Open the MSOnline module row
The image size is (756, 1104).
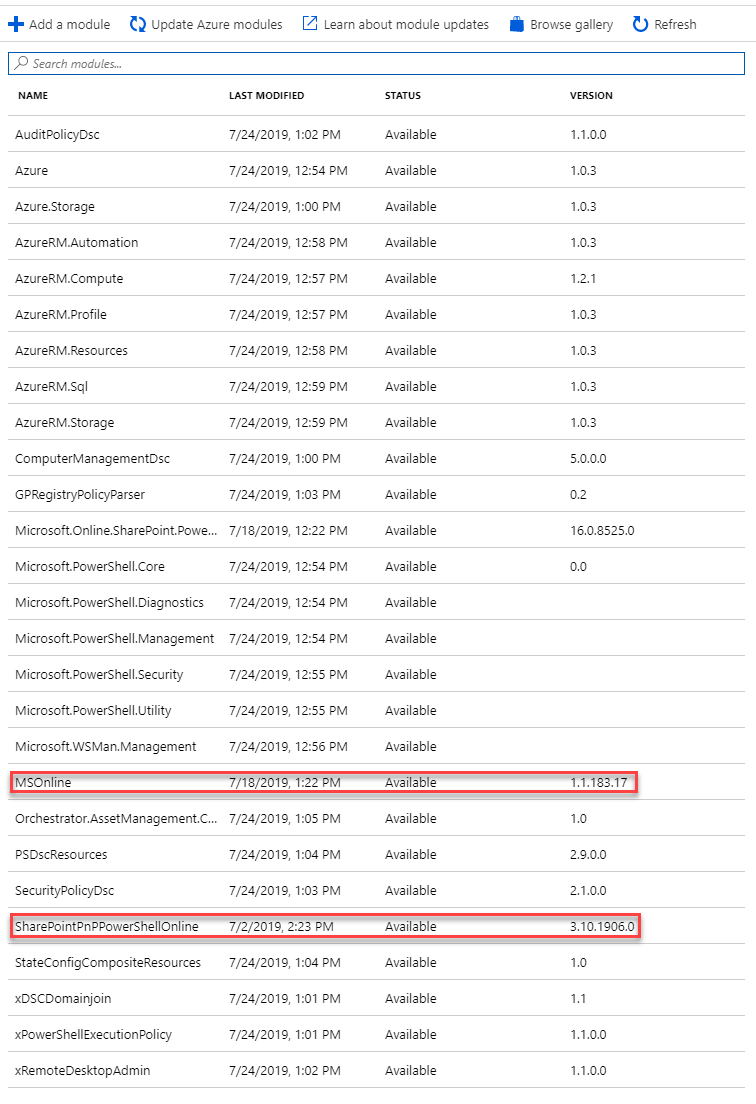point(377,782)
